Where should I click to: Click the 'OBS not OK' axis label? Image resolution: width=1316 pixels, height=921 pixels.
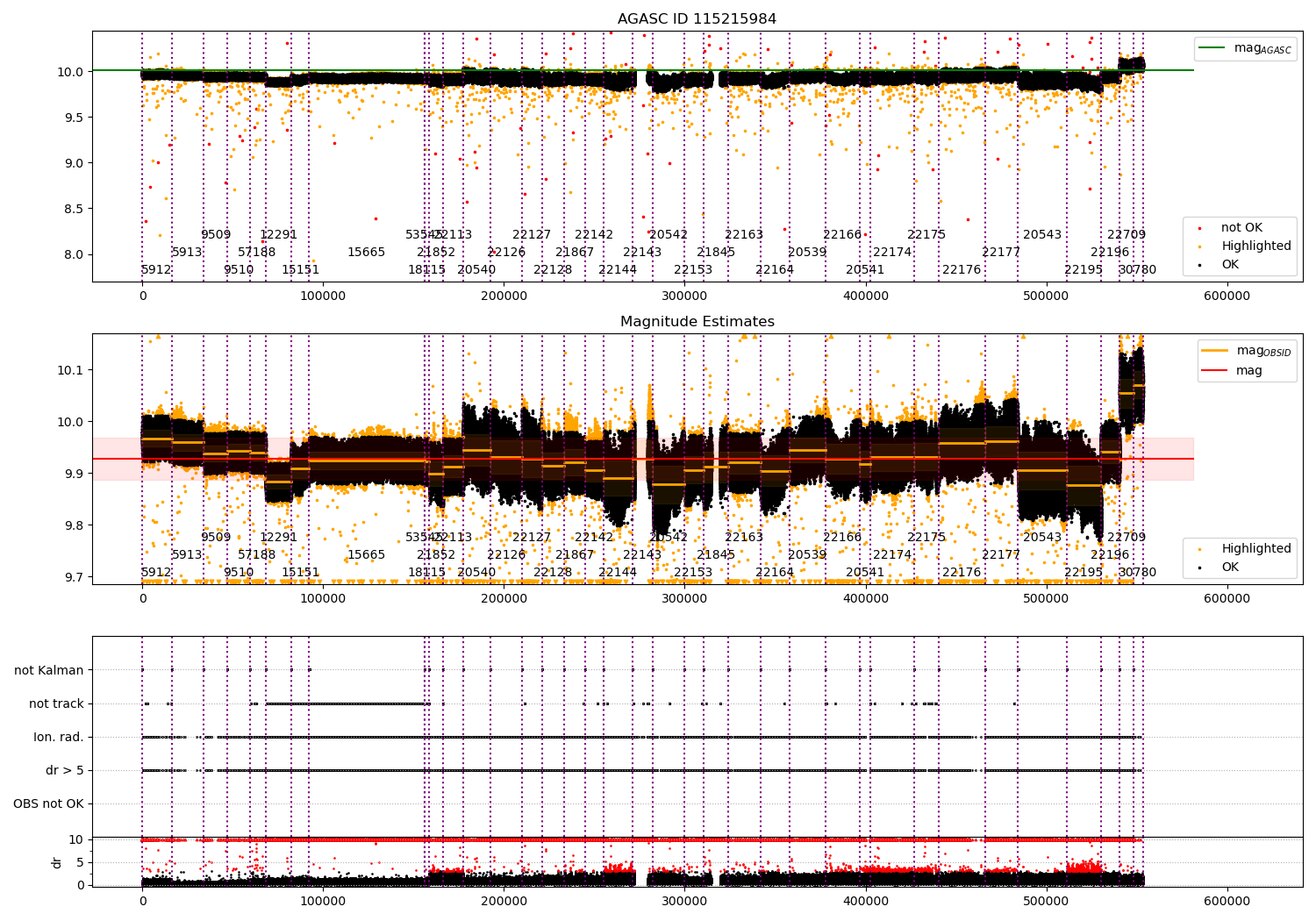(49, 804)
